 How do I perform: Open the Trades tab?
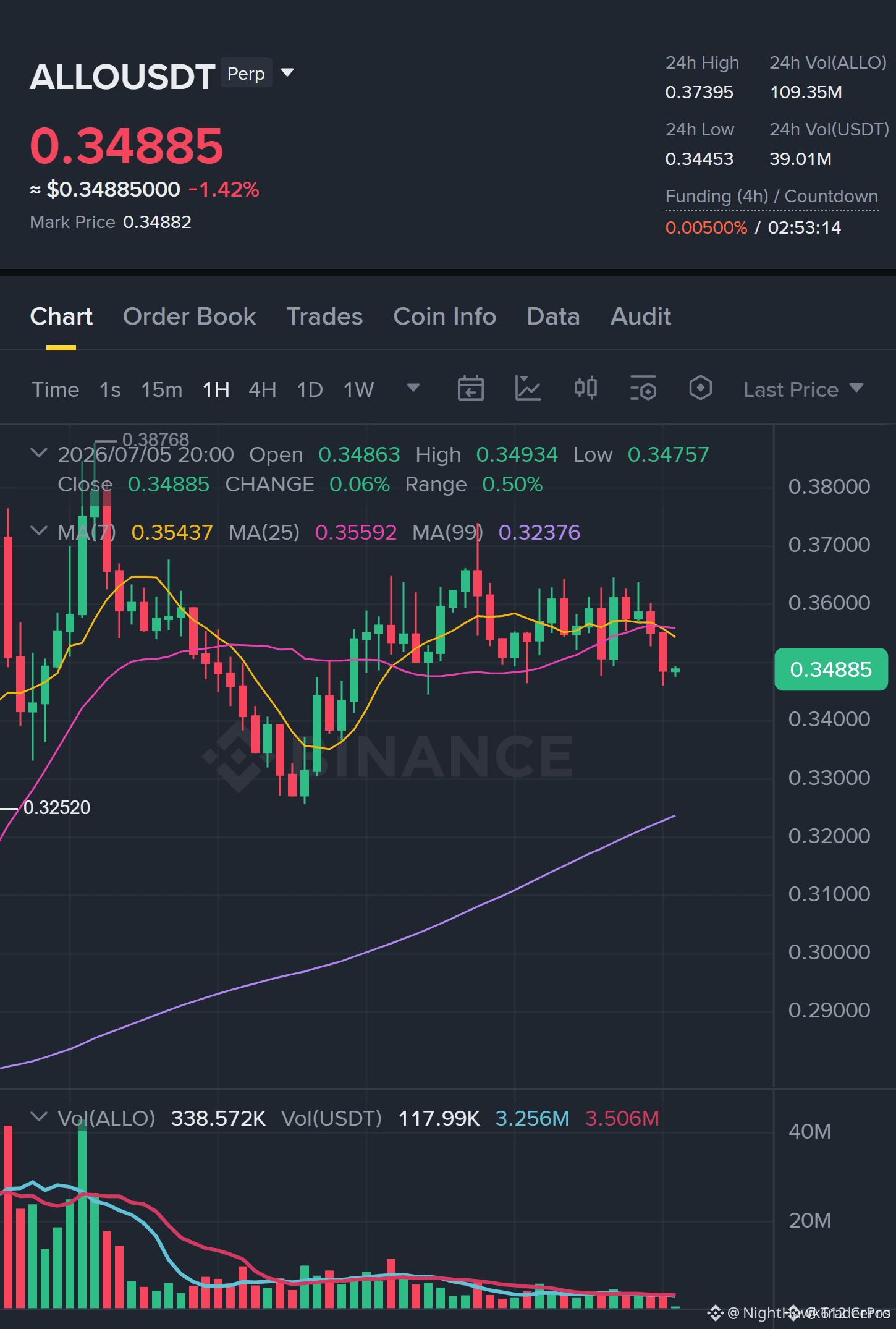click(324, 316)
